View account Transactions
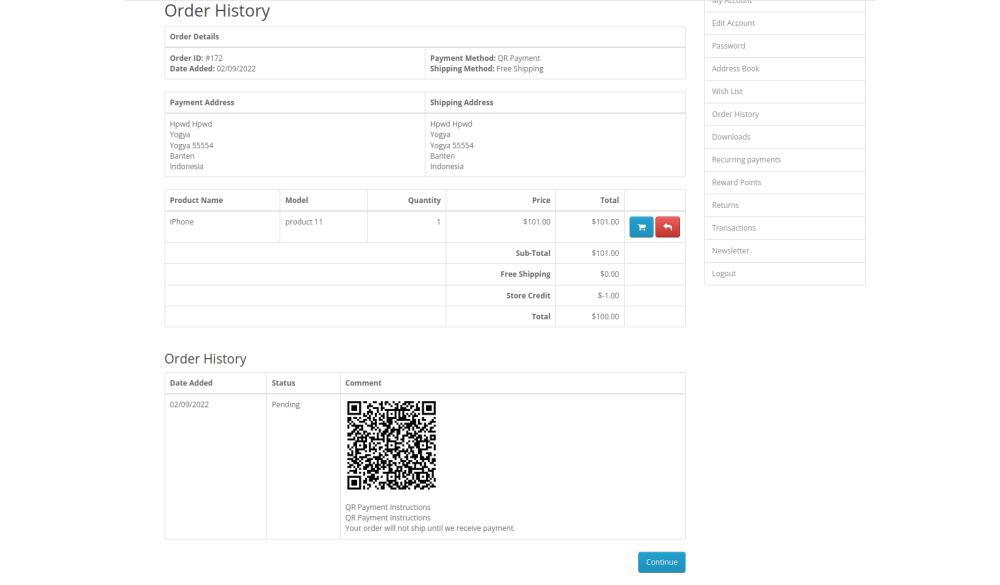Screen dimensions: 1000x585 734,228
